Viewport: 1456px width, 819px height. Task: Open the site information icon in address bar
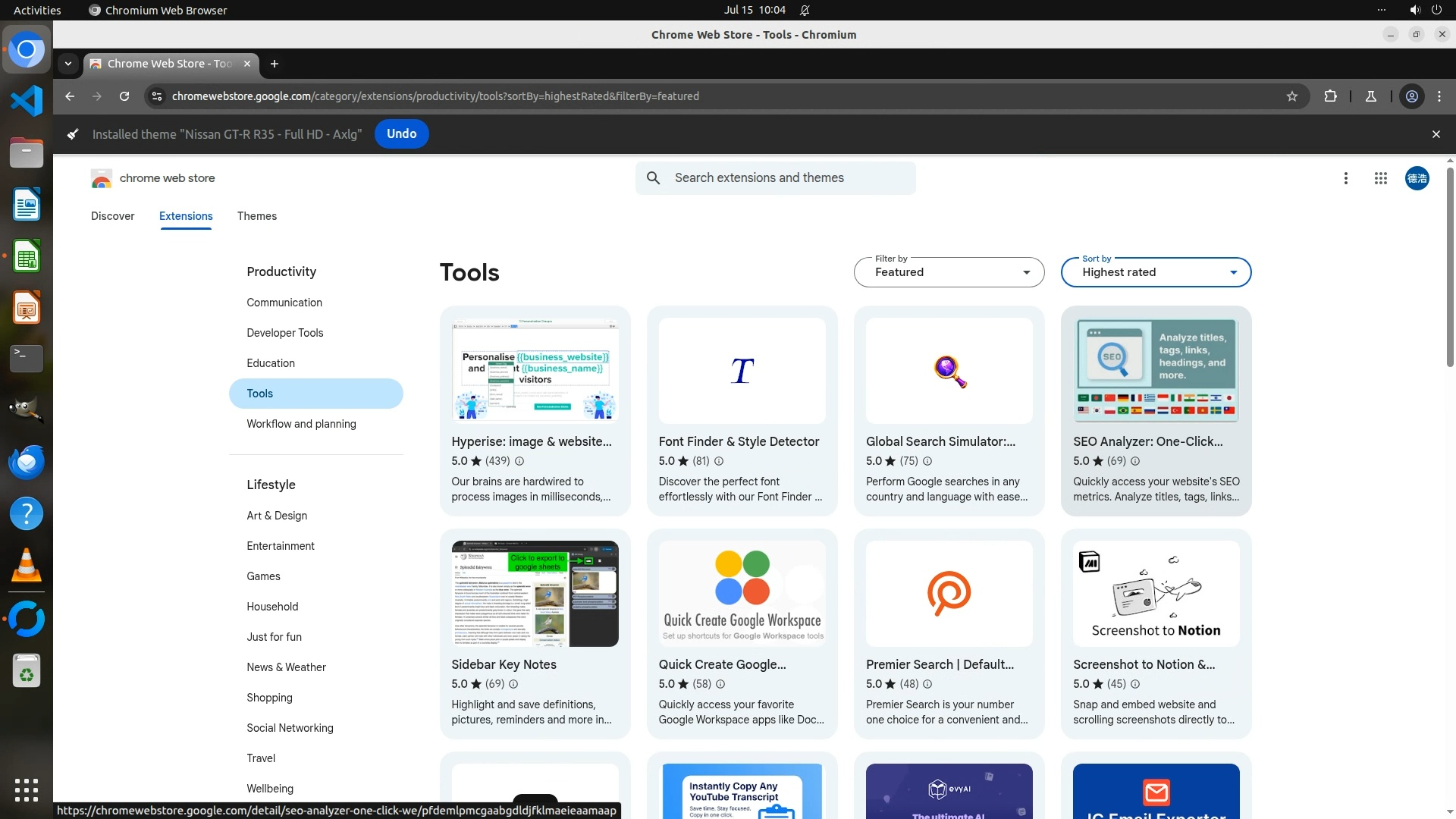click(x=156, y=96)
